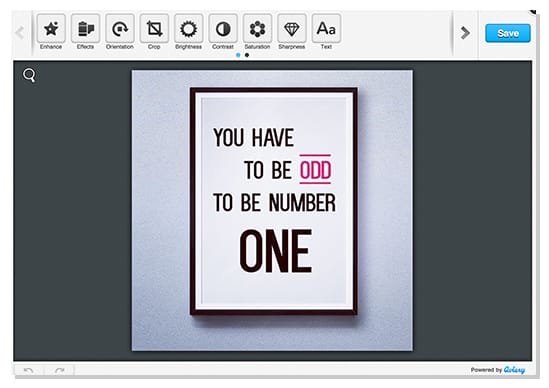Switch to second tool page dot
The height and width of the screenshot is (388, 549).
pos(247,55)
